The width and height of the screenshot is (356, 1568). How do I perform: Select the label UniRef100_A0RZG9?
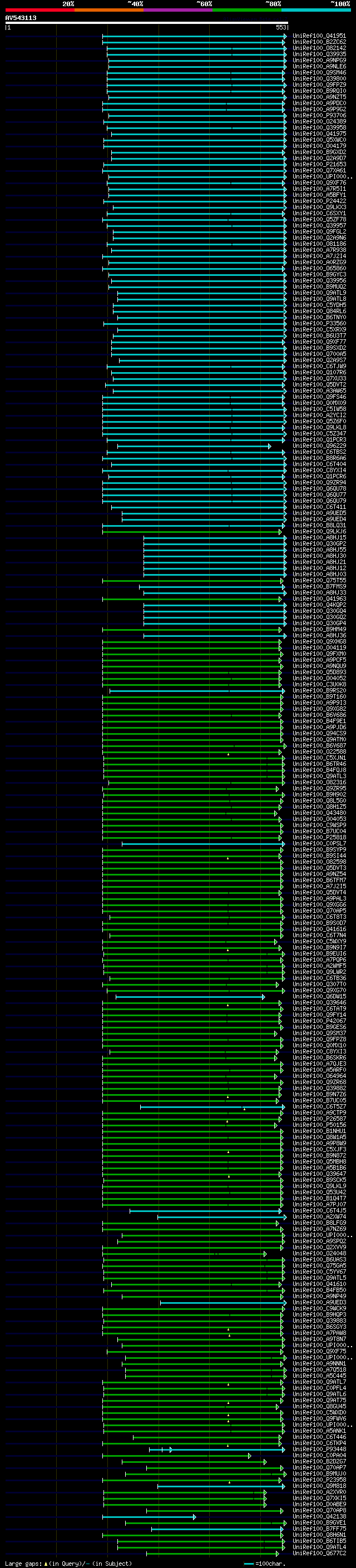click(319, 263)
